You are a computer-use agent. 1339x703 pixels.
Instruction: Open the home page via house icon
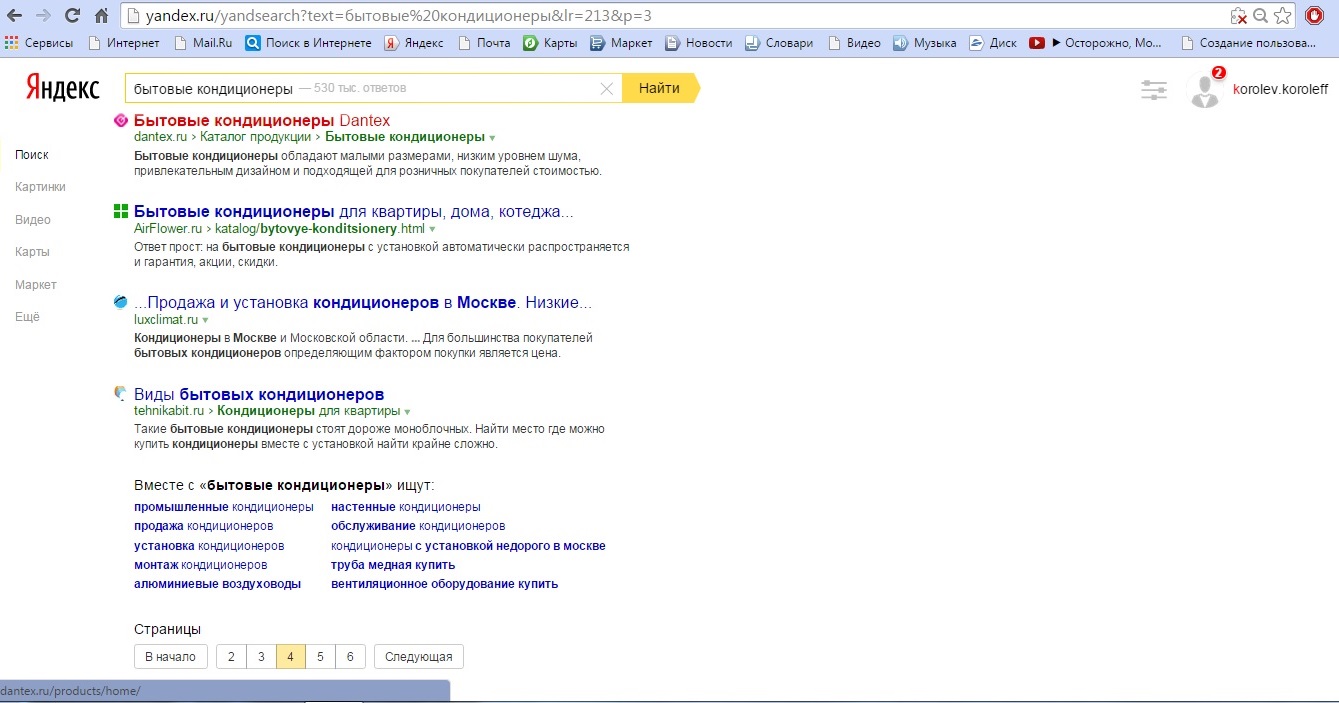click(100, 16)
